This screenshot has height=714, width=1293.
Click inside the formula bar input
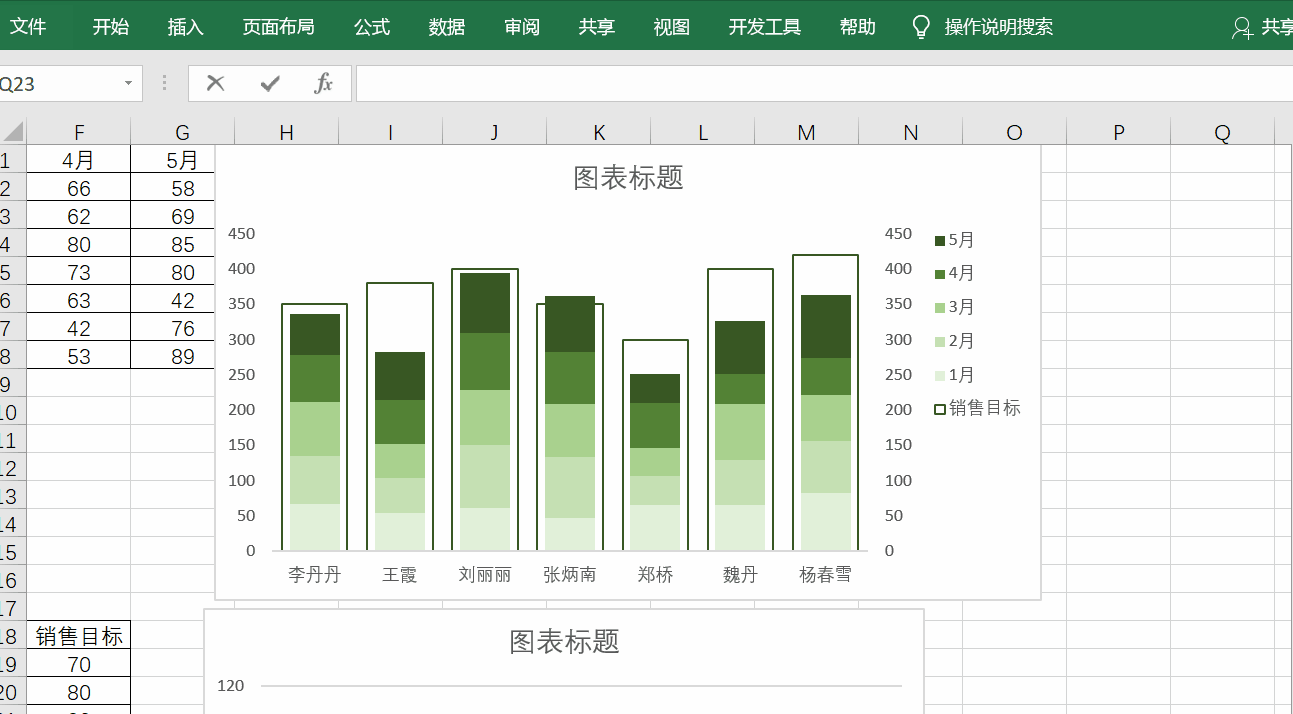[824, 84]
